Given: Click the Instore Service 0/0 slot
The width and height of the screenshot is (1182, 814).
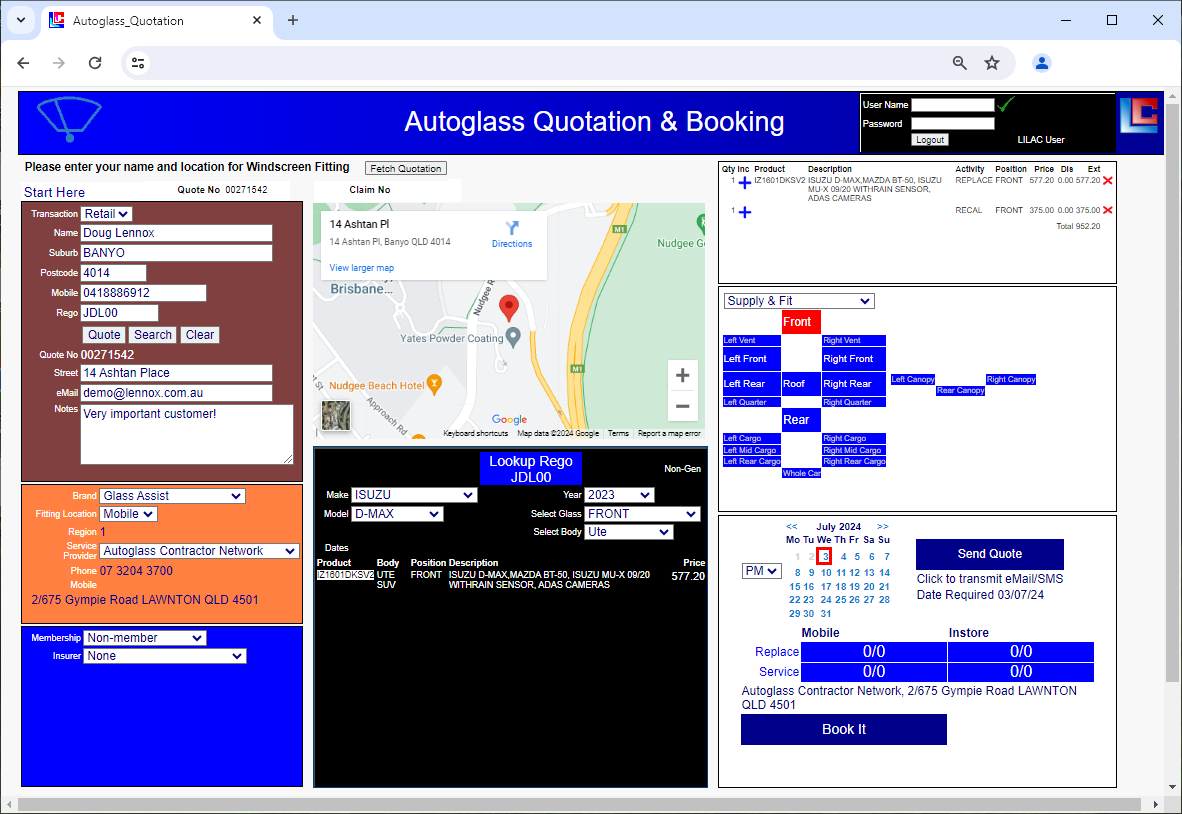Looking at the screenshot, I should pos(1021,672).
